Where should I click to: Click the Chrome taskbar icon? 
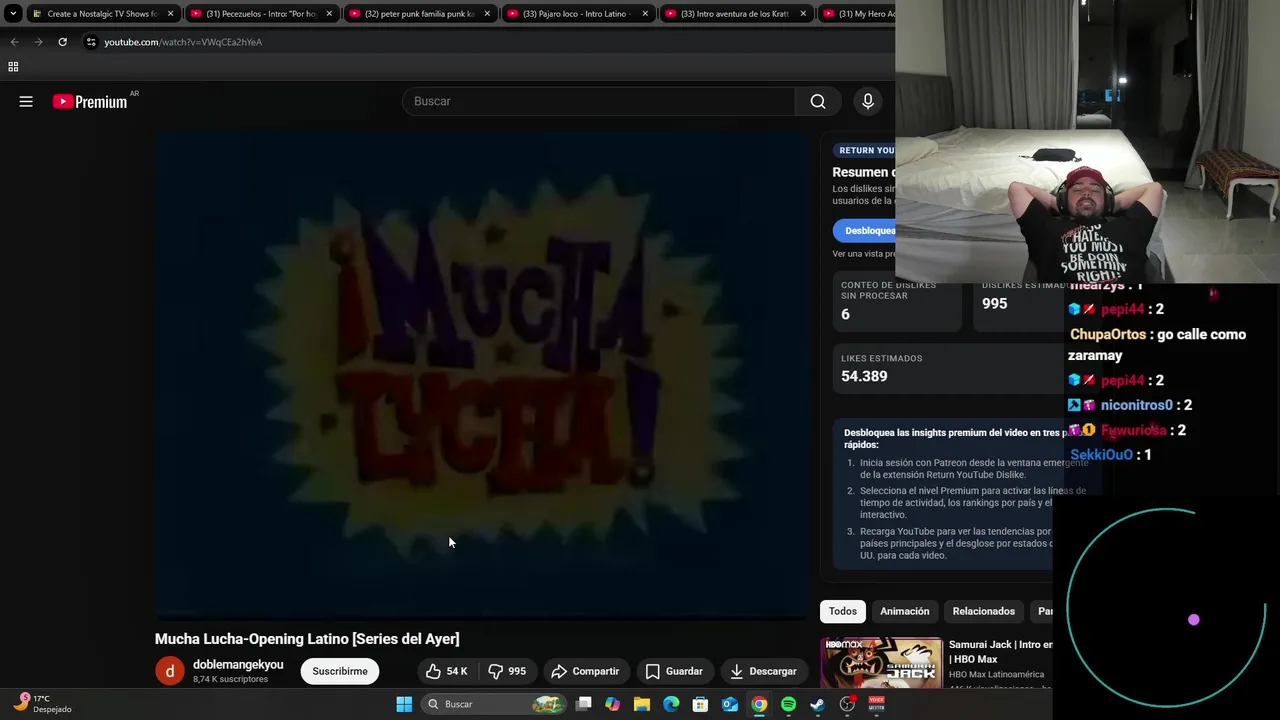[759, 704]
